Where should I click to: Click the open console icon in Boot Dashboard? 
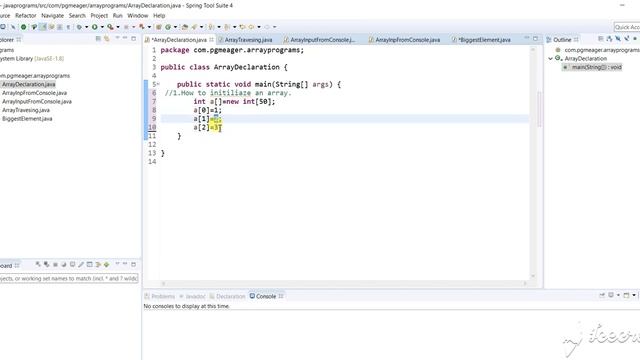coord(72,264)
